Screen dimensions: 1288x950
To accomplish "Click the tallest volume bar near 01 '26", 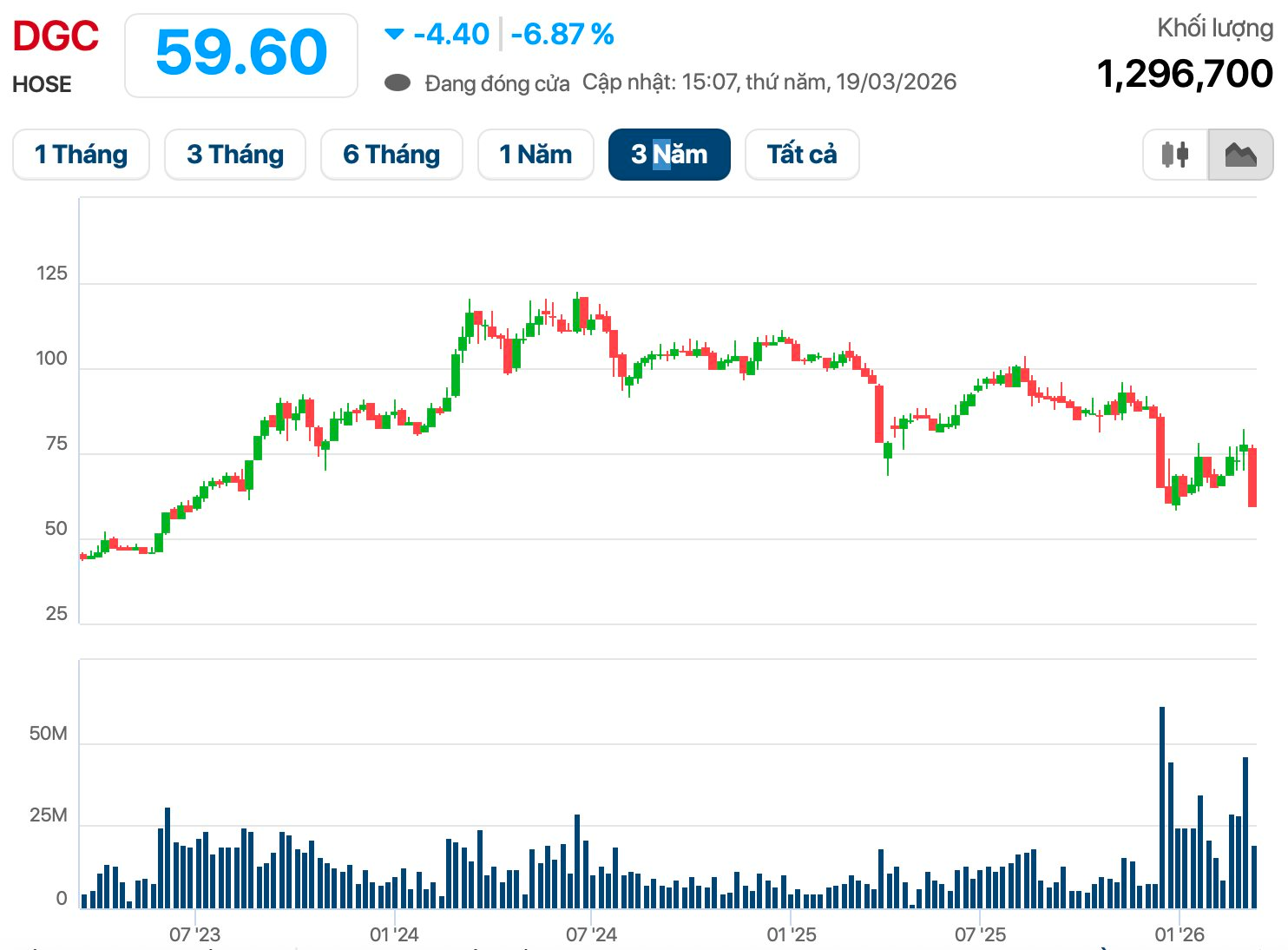I will coord(1162,808).
